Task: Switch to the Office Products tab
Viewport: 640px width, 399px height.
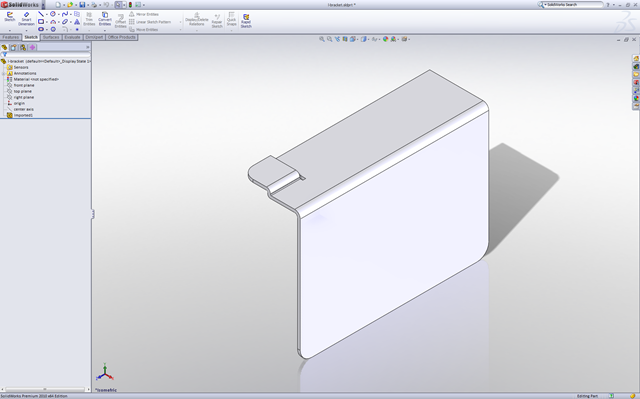Action: point(122,37)
